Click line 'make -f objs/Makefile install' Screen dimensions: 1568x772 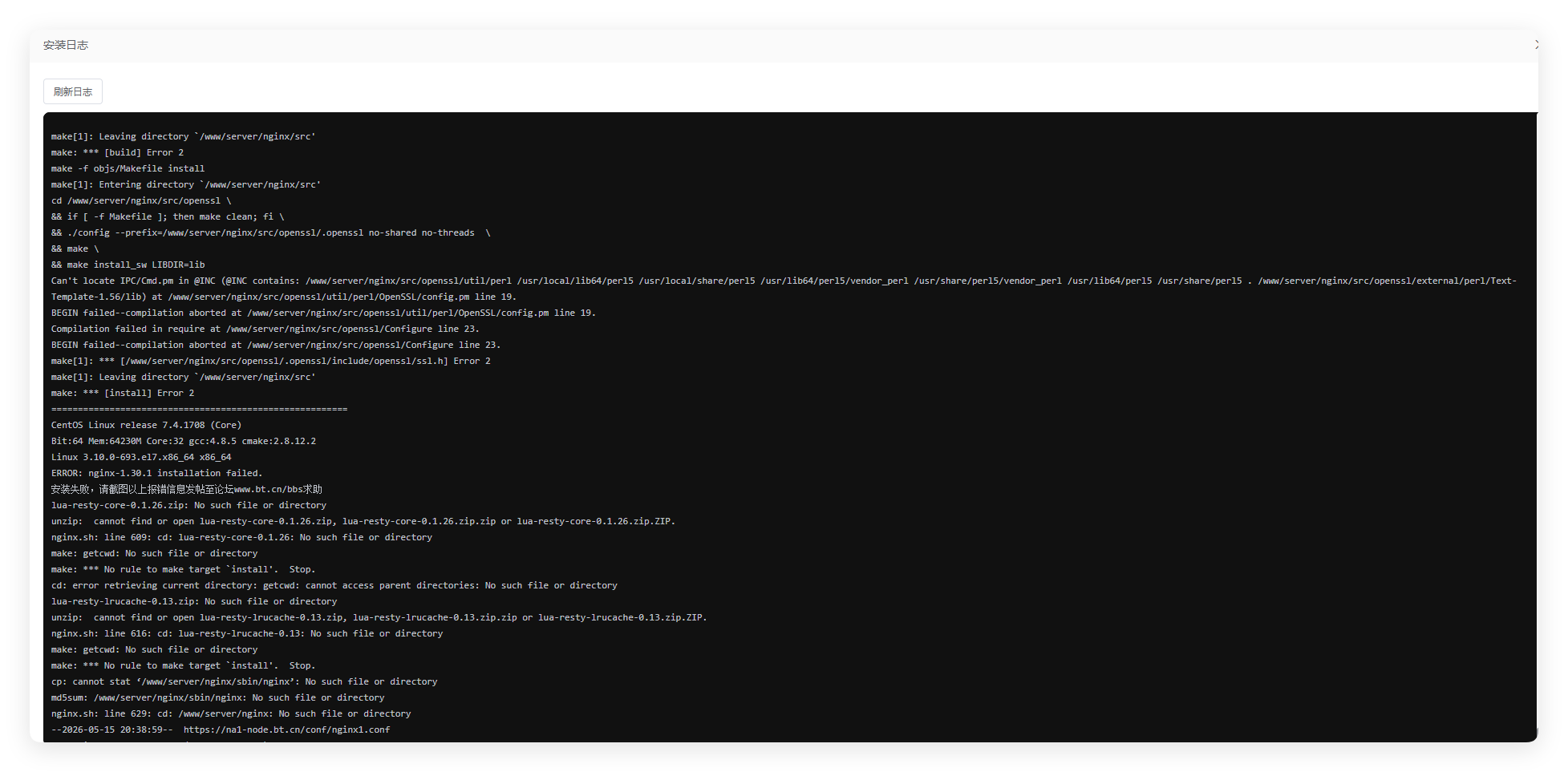(128, 168)
